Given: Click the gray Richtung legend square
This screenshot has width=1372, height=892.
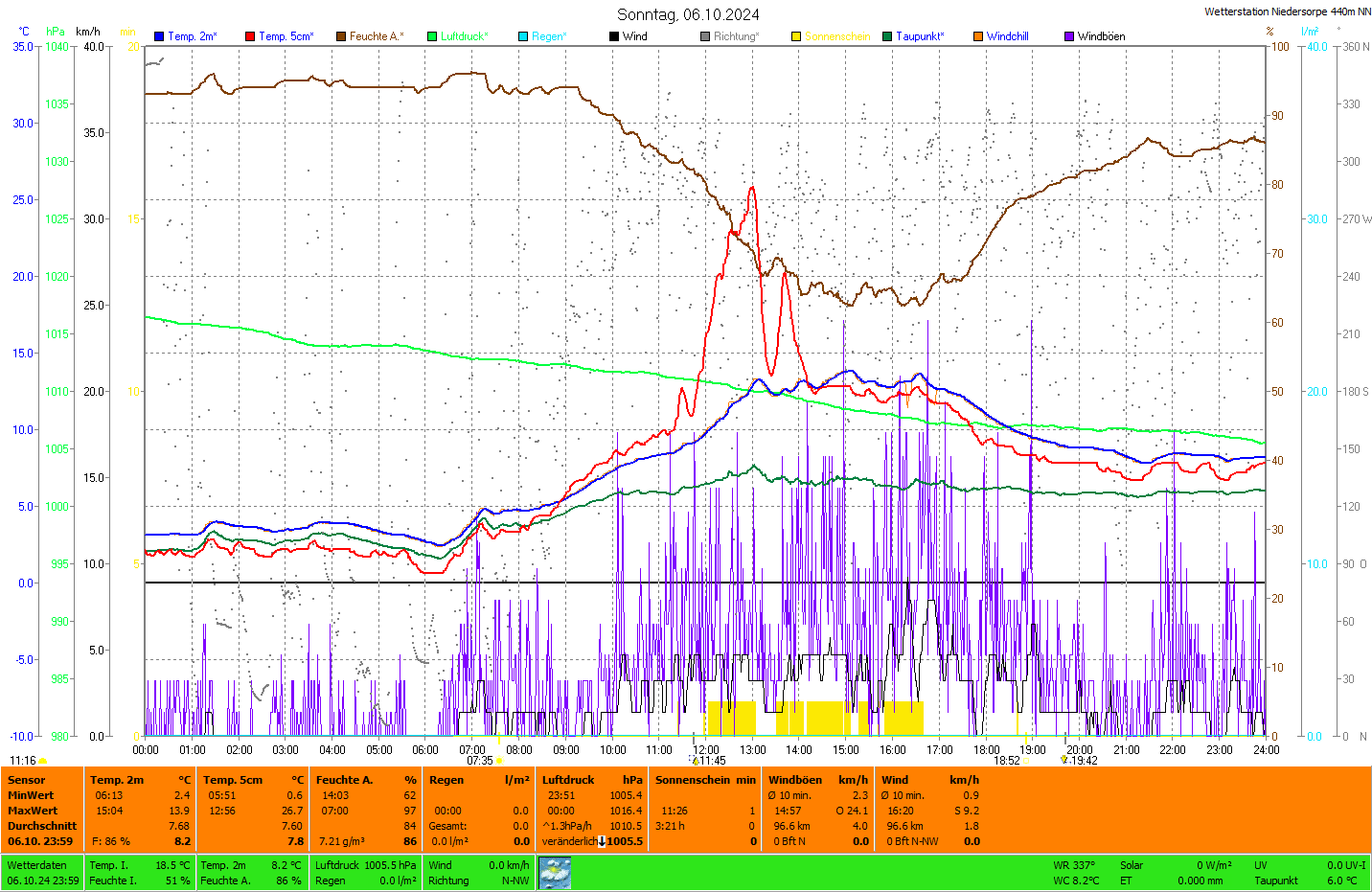Looking at the screenshot, I should tap(705, 36).
